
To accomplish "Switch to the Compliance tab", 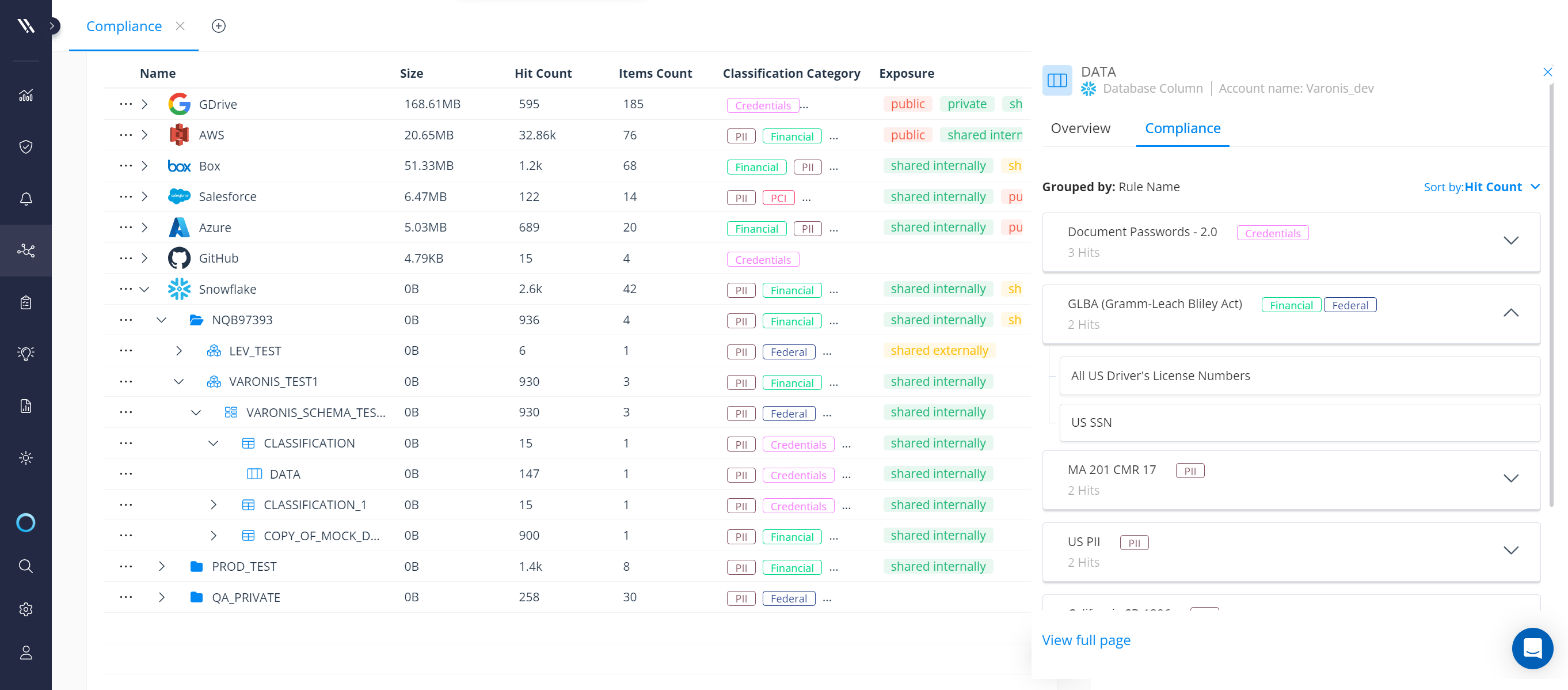I will click(x=1183, y=127).
